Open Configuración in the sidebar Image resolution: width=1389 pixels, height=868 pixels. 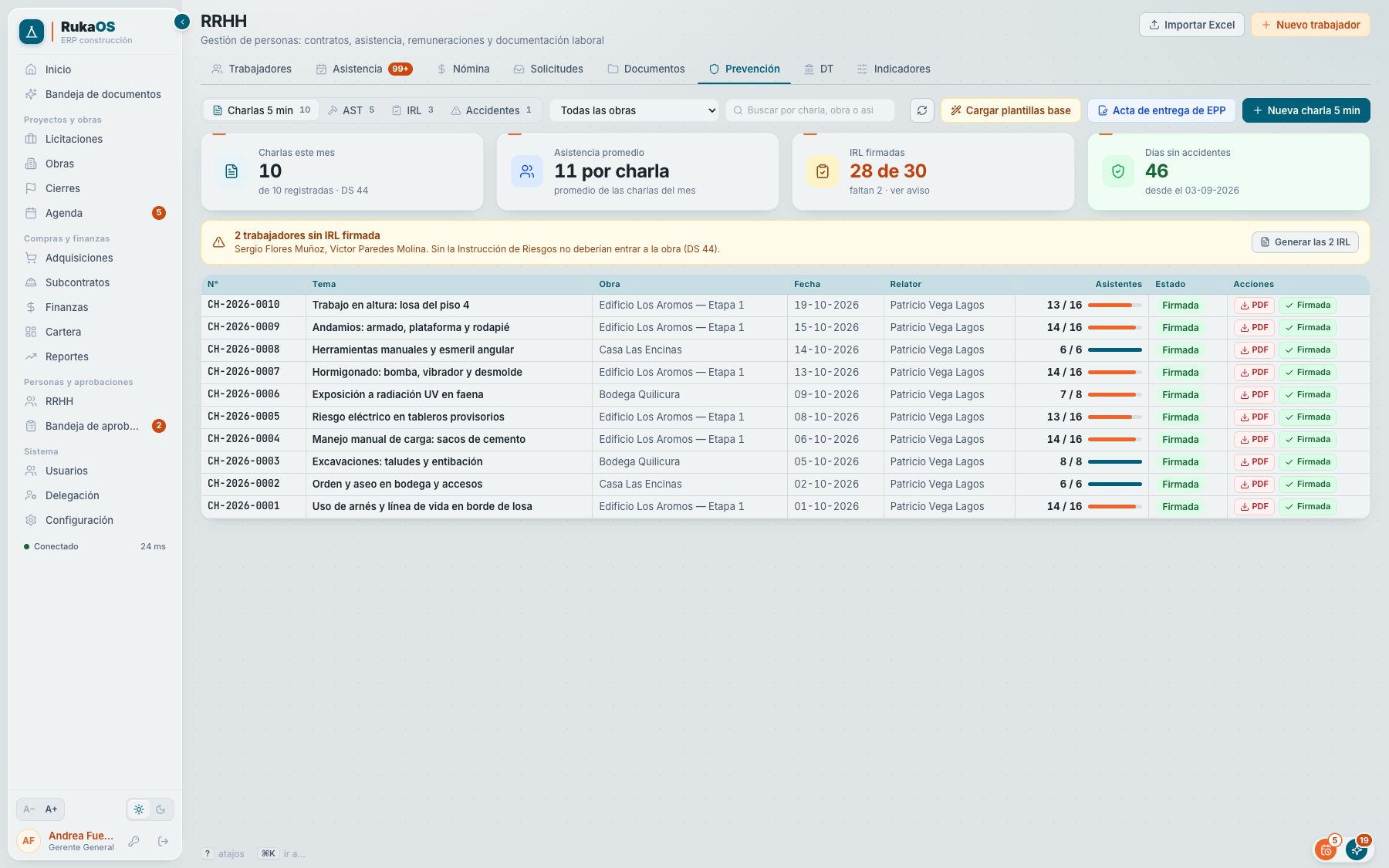coord(95,520)
